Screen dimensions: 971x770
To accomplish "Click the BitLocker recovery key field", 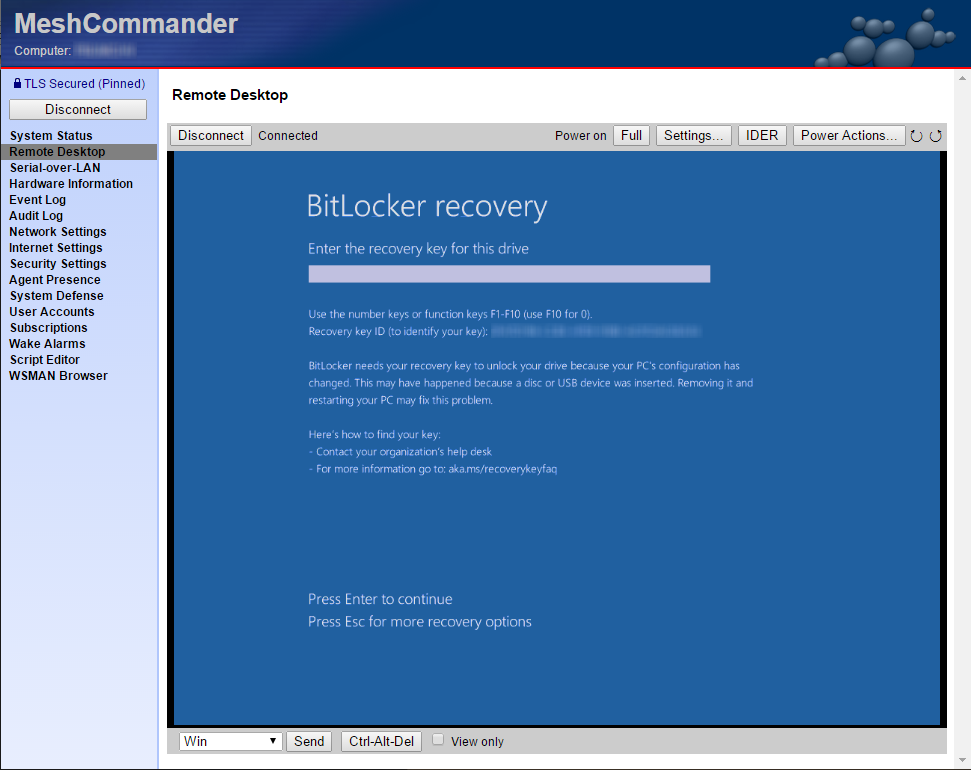I will click(x=509, y=274).
